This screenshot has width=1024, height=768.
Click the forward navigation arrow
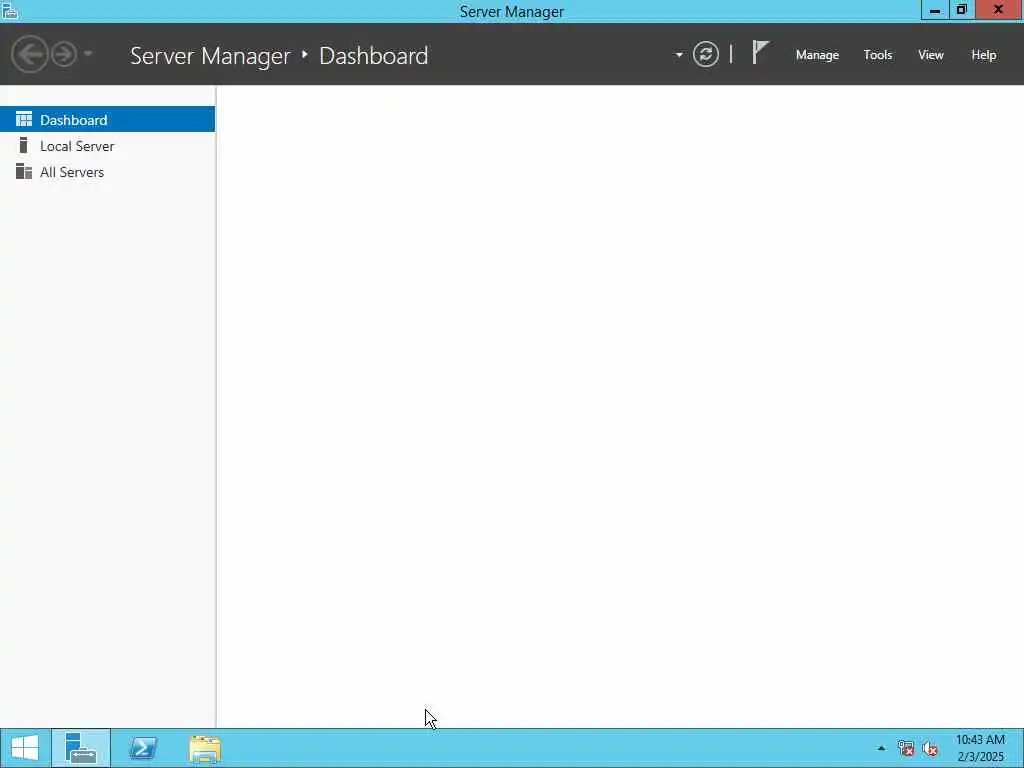click(x=64, y=54)
